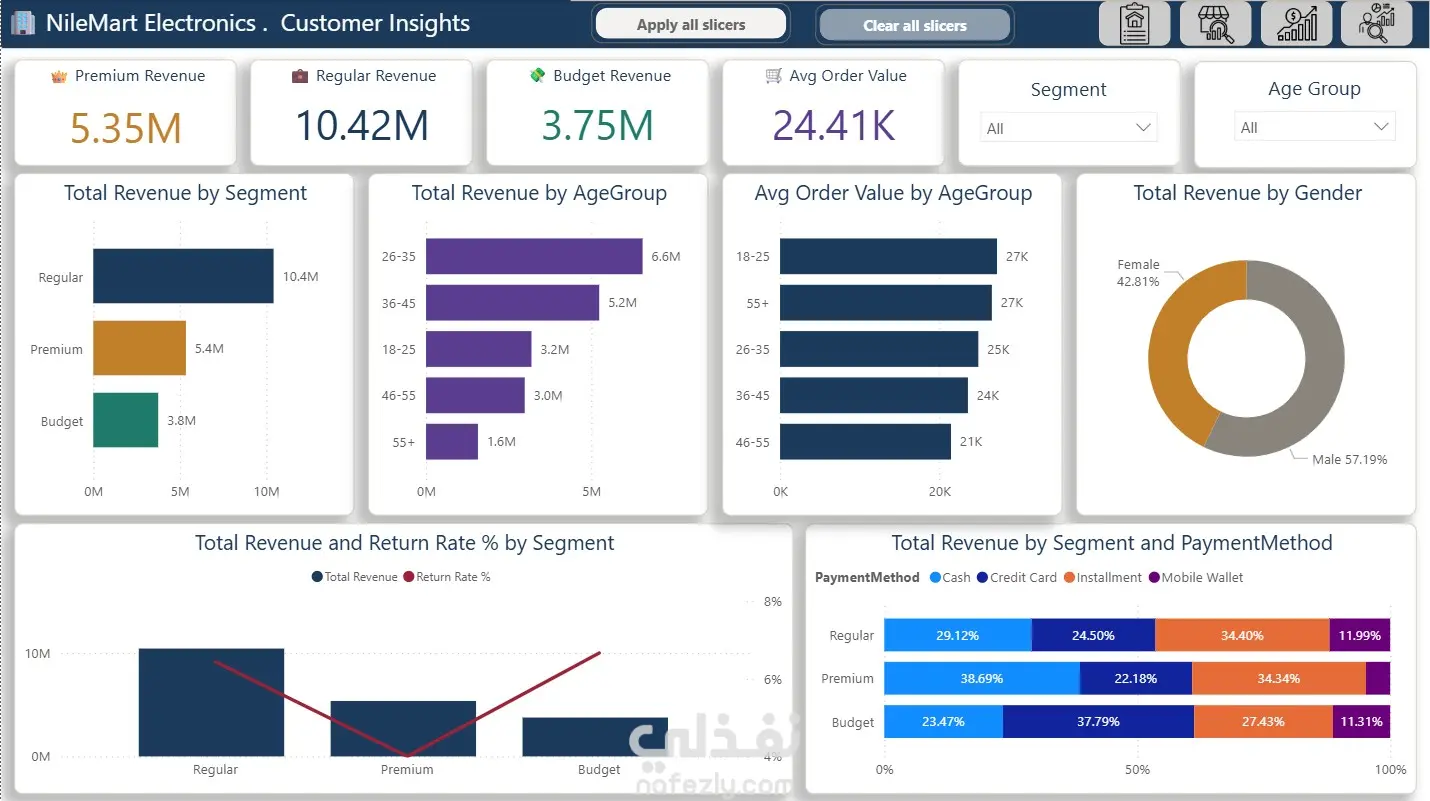Image resolution: width=1430 pixels, height=801 pixels.
Task: Open the home clipboard navigation icon
Action: 1134,24
